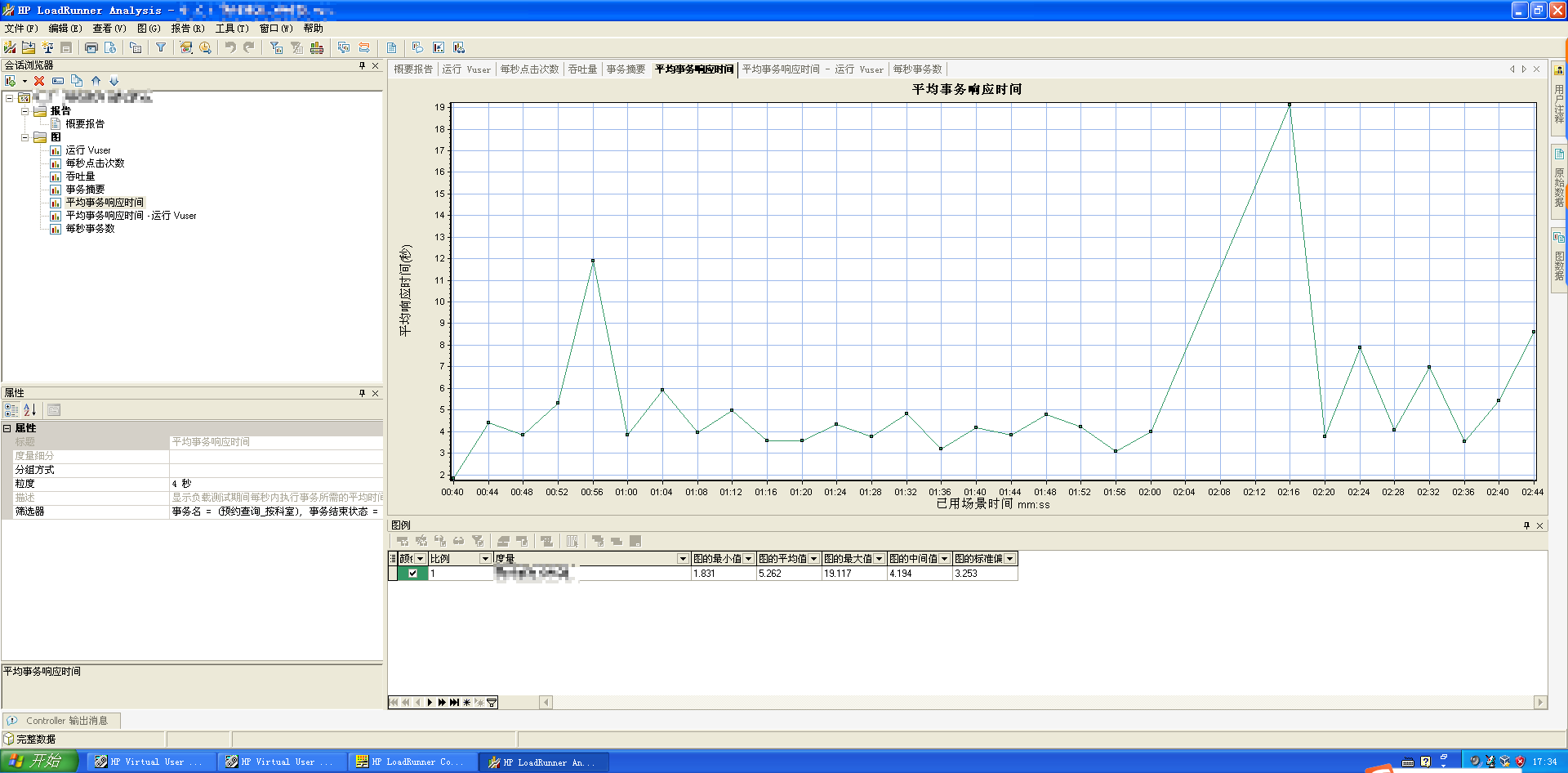
Task: Click the blue up arrow in session browser
Action: [x=96, y=81]
